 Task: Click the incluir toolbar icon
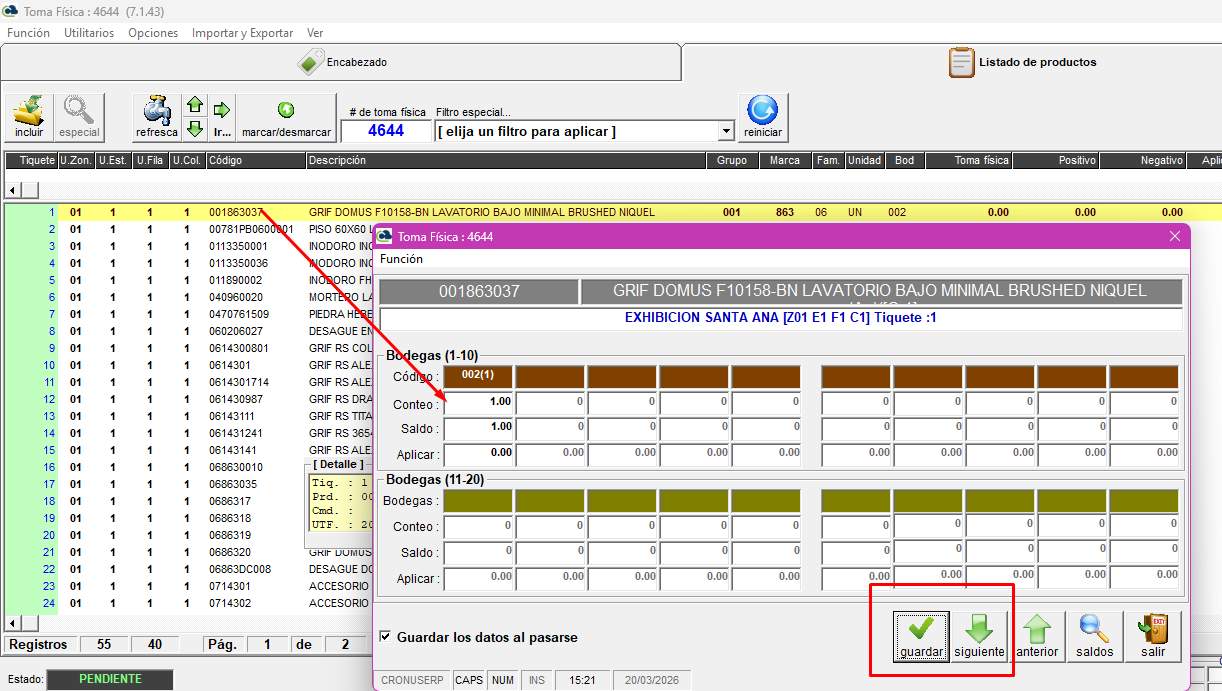(x=29, y=117)
